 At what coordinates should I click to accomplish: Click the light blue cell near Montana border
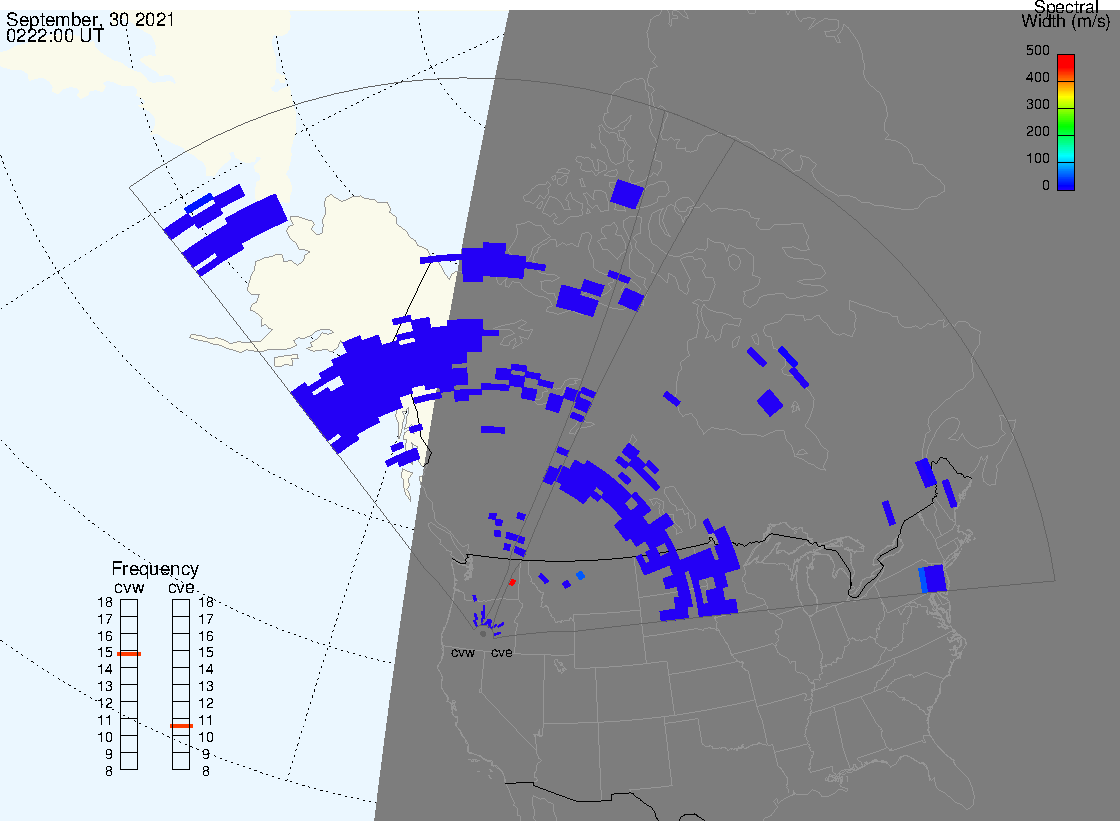580,575
